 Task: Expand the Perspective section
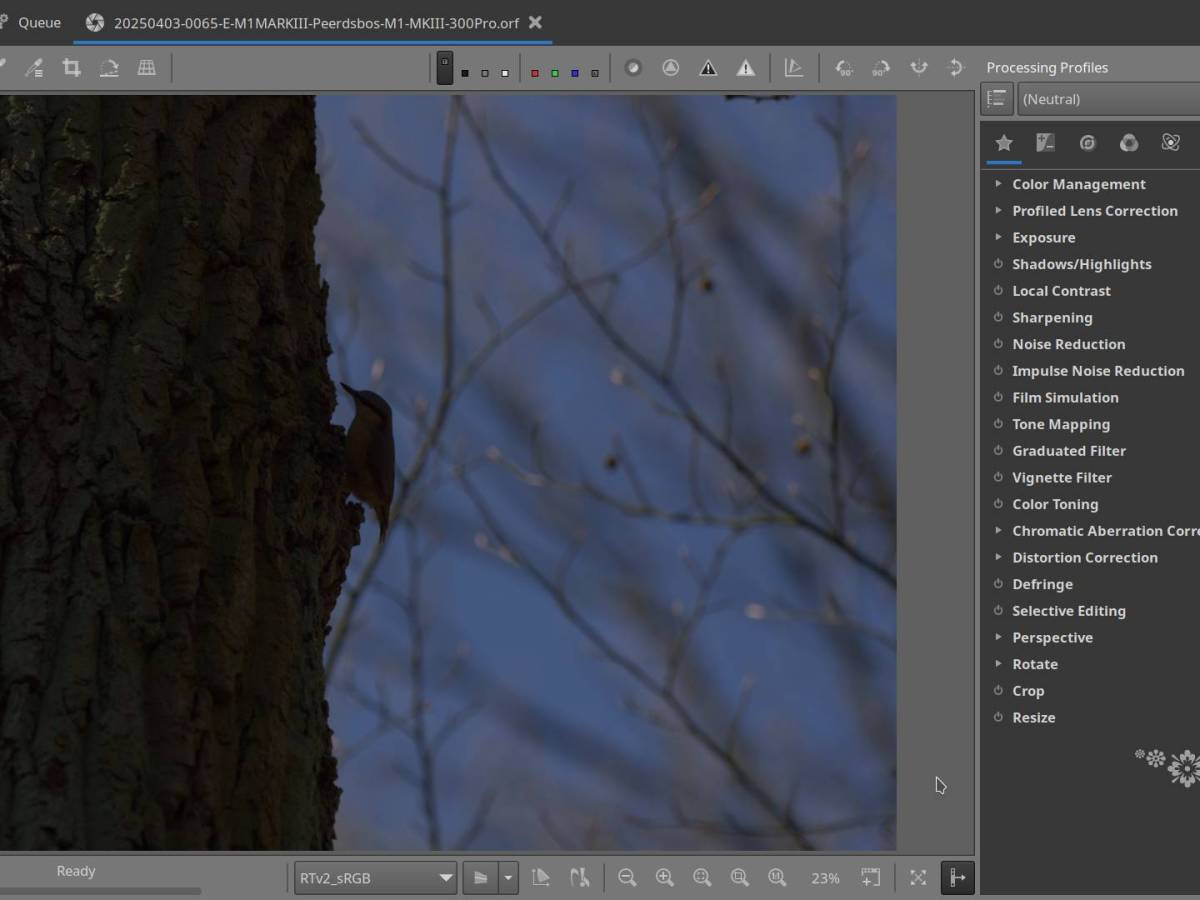[998, 637]
